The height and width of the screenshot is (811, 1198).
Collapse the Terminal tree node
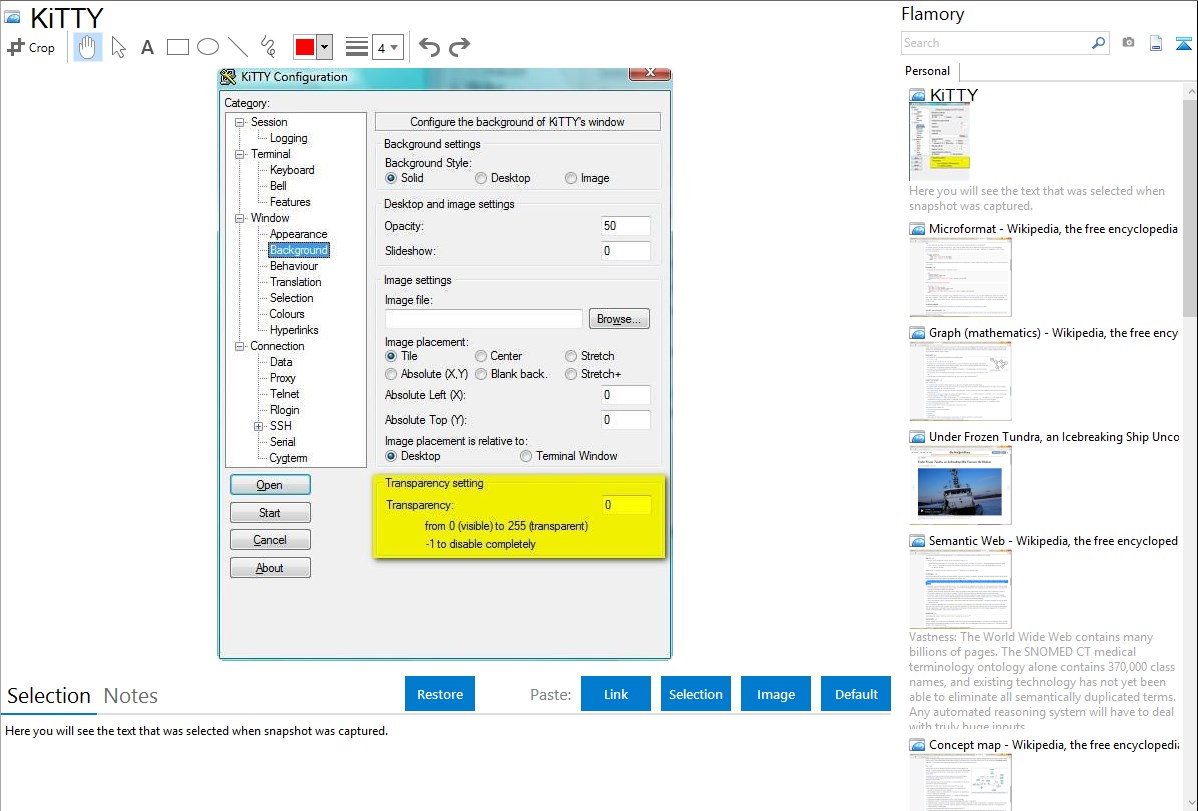click(x=239, y=154)
